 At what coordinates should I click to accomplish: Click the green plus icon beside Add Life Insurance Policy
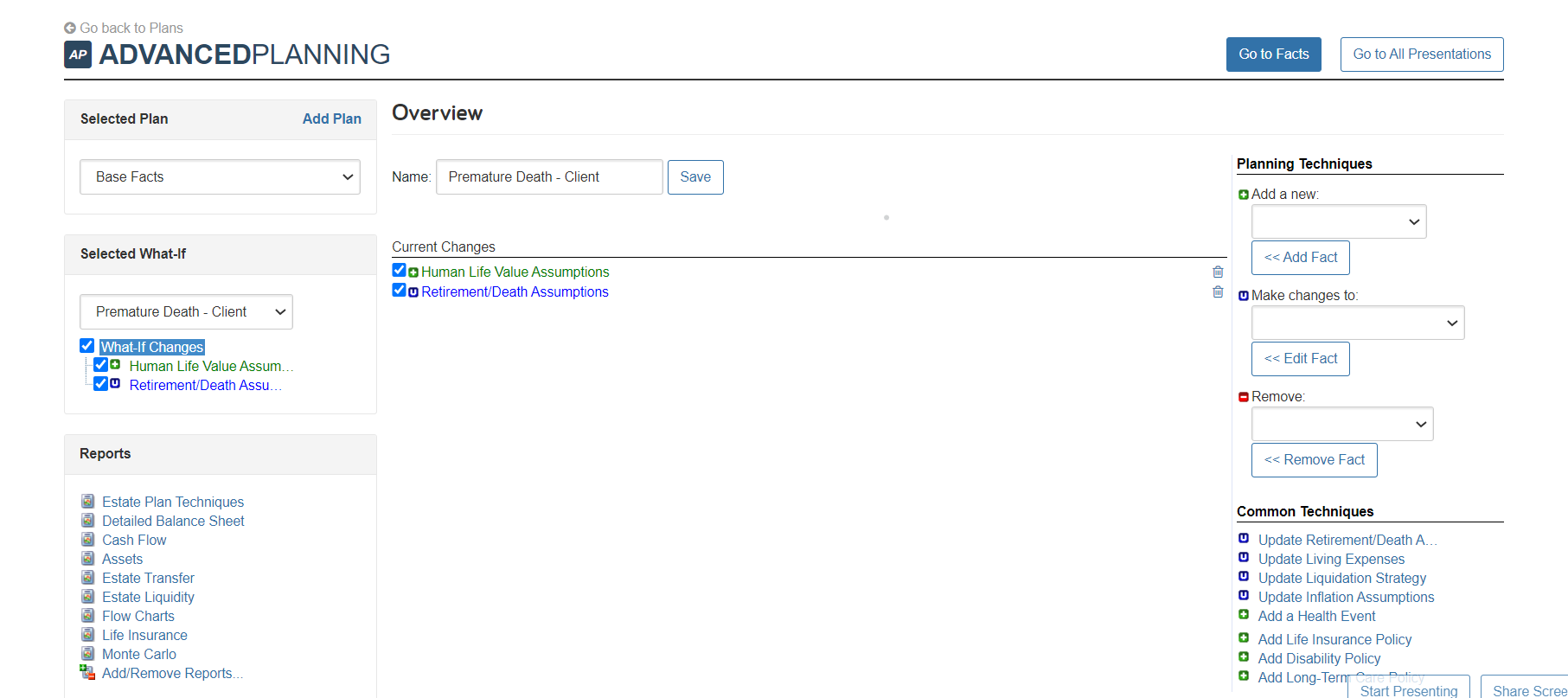click(x=1244, y=637)
